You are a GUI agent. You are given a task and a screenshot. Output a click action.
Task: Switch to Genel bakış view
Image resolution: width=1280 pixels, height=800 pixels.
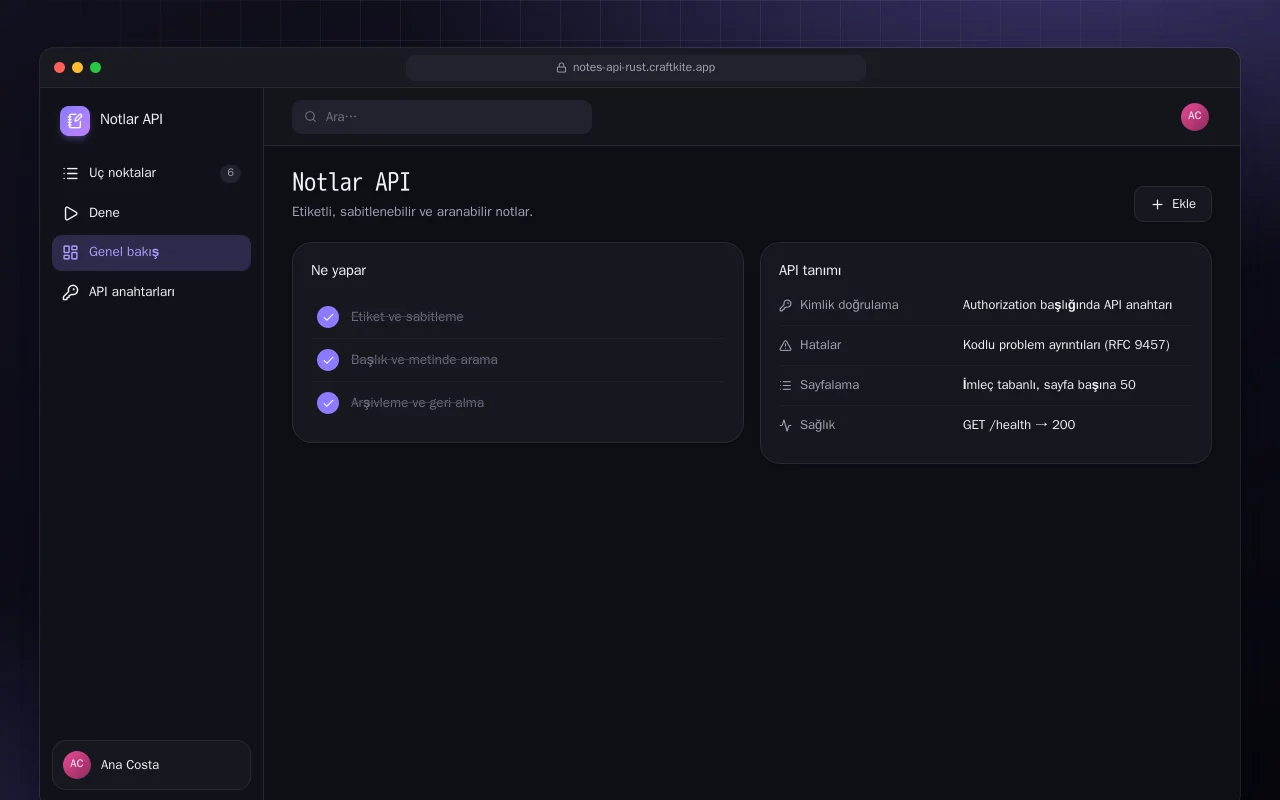click(x=151, y=253)
